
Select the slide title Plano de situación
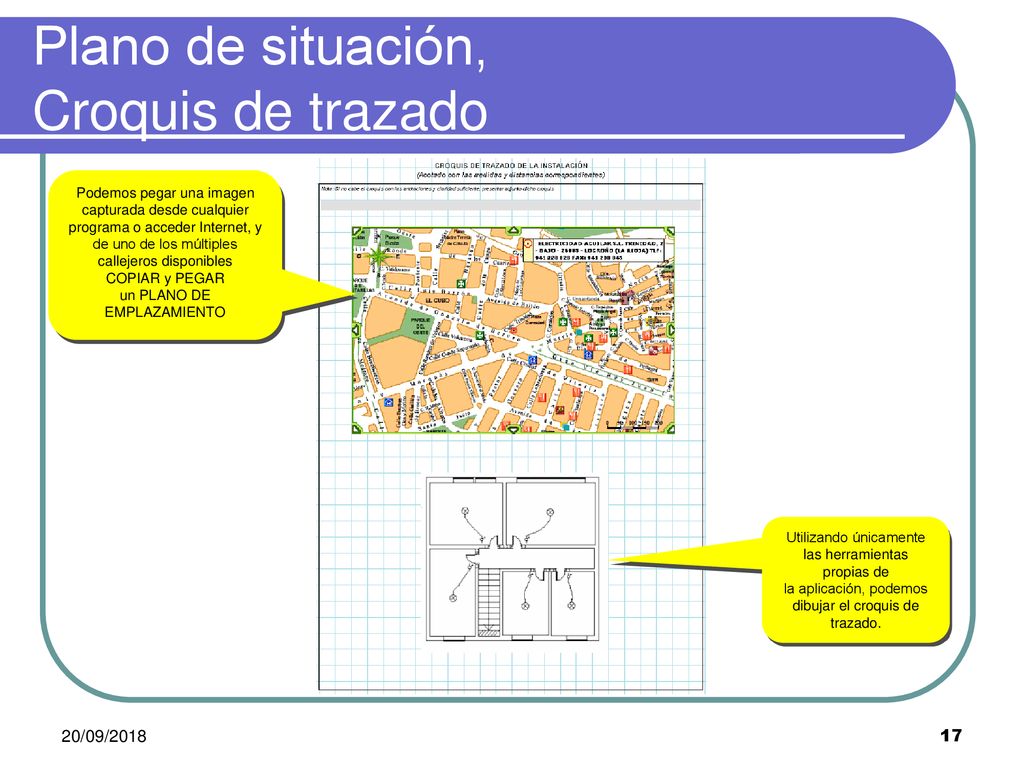tap(260, 79)
